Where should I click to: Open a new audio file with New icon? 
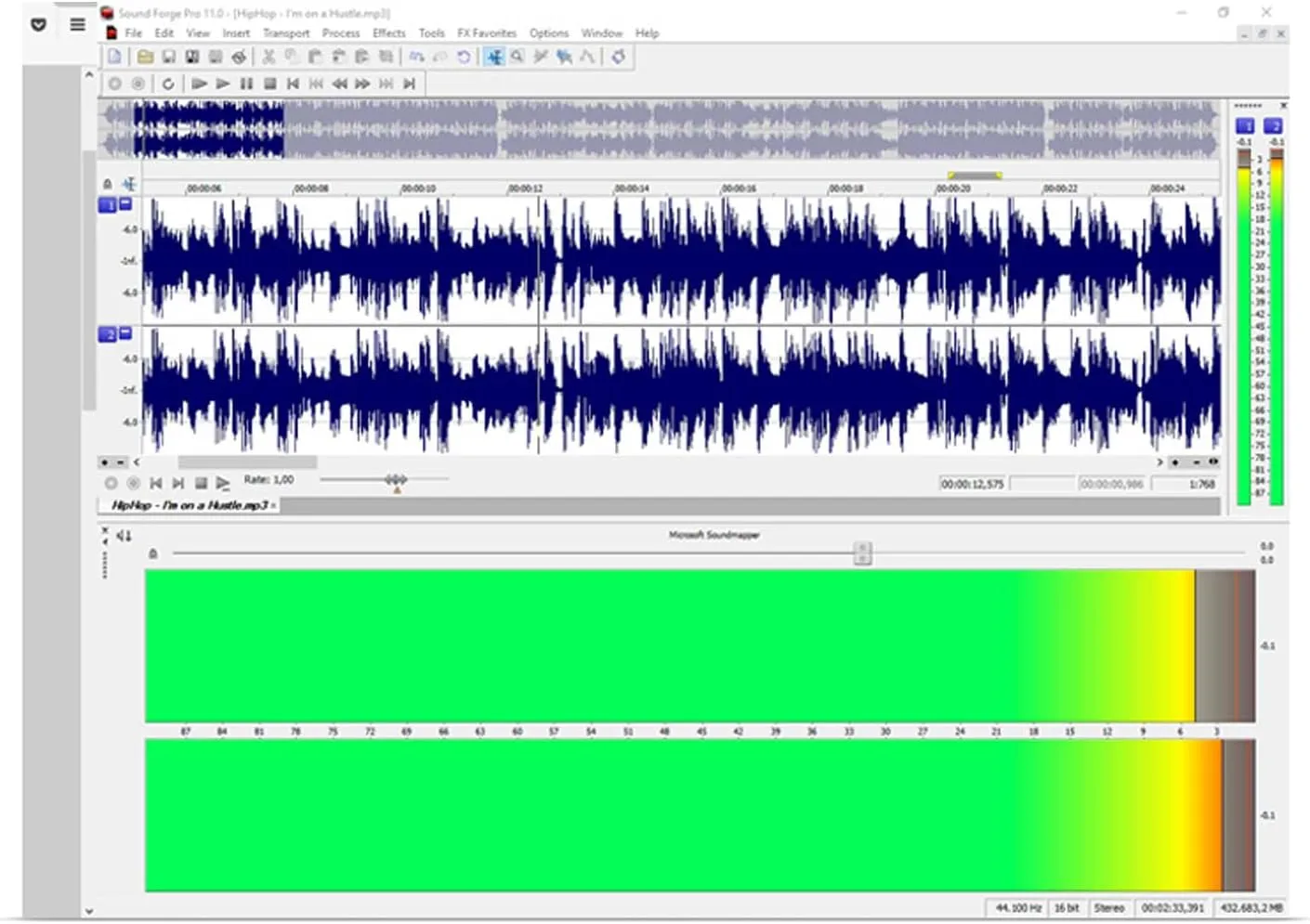click(112, 57)
